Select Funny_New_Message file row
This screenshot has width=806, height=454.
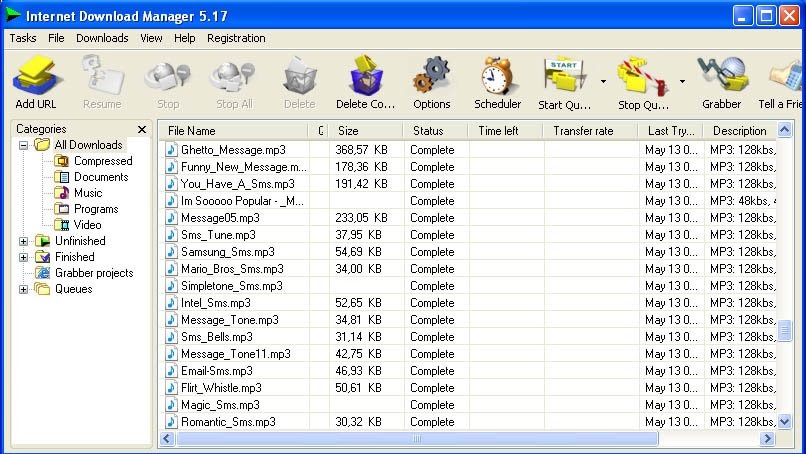pos(468,167)
